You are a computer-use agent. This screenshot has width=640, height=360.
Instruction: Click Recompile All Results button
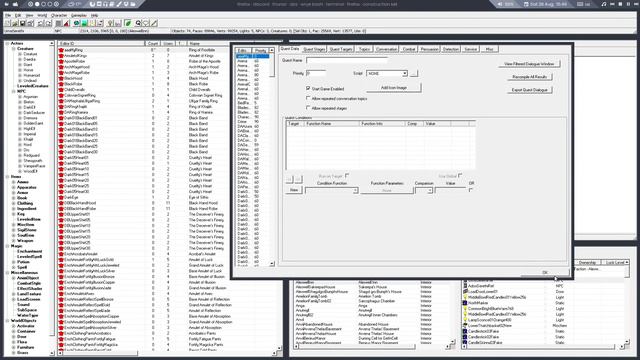click(529, 77)
